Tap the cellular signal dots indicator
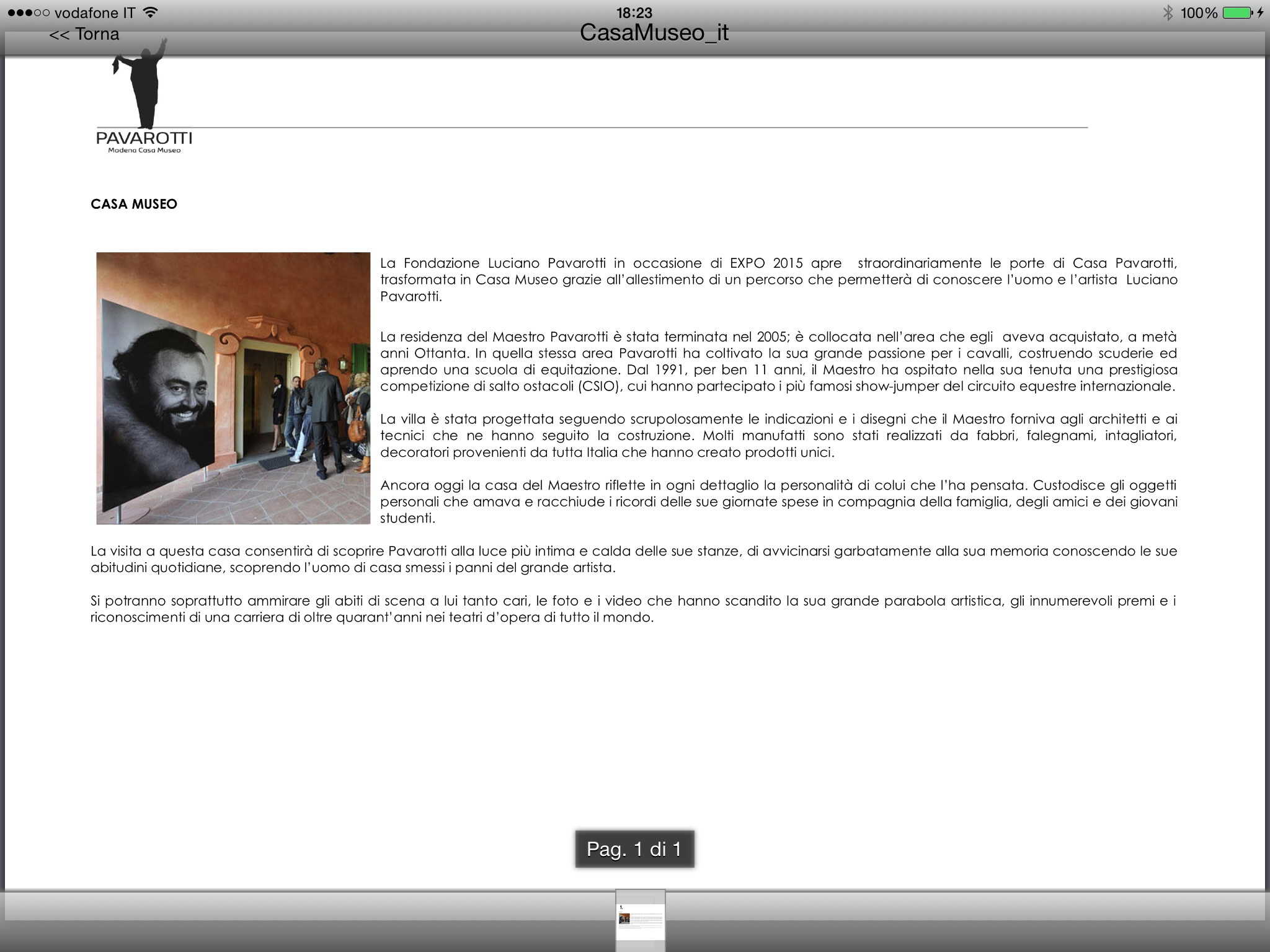 tap(29, 12)
